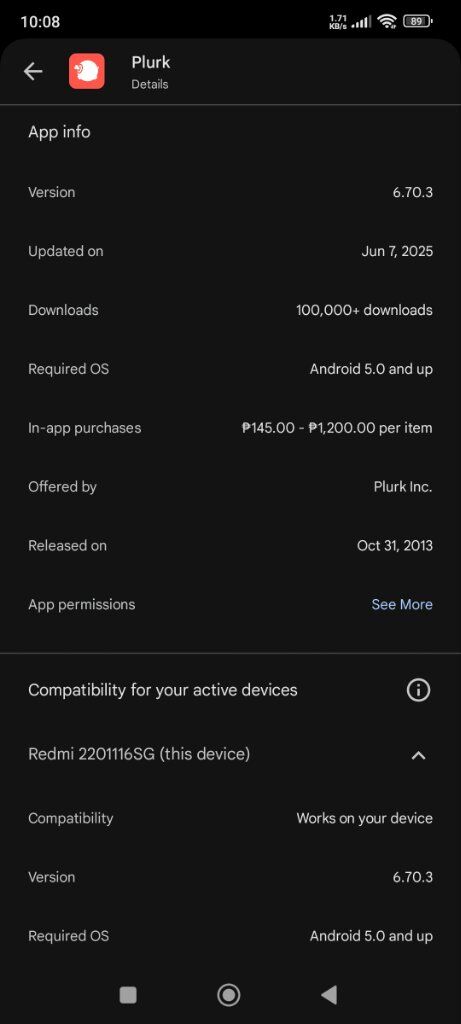Select the Updated on Jun 7, 2025 row
The width and height of the screenshot is (461, 1024).
pos(230,251)
